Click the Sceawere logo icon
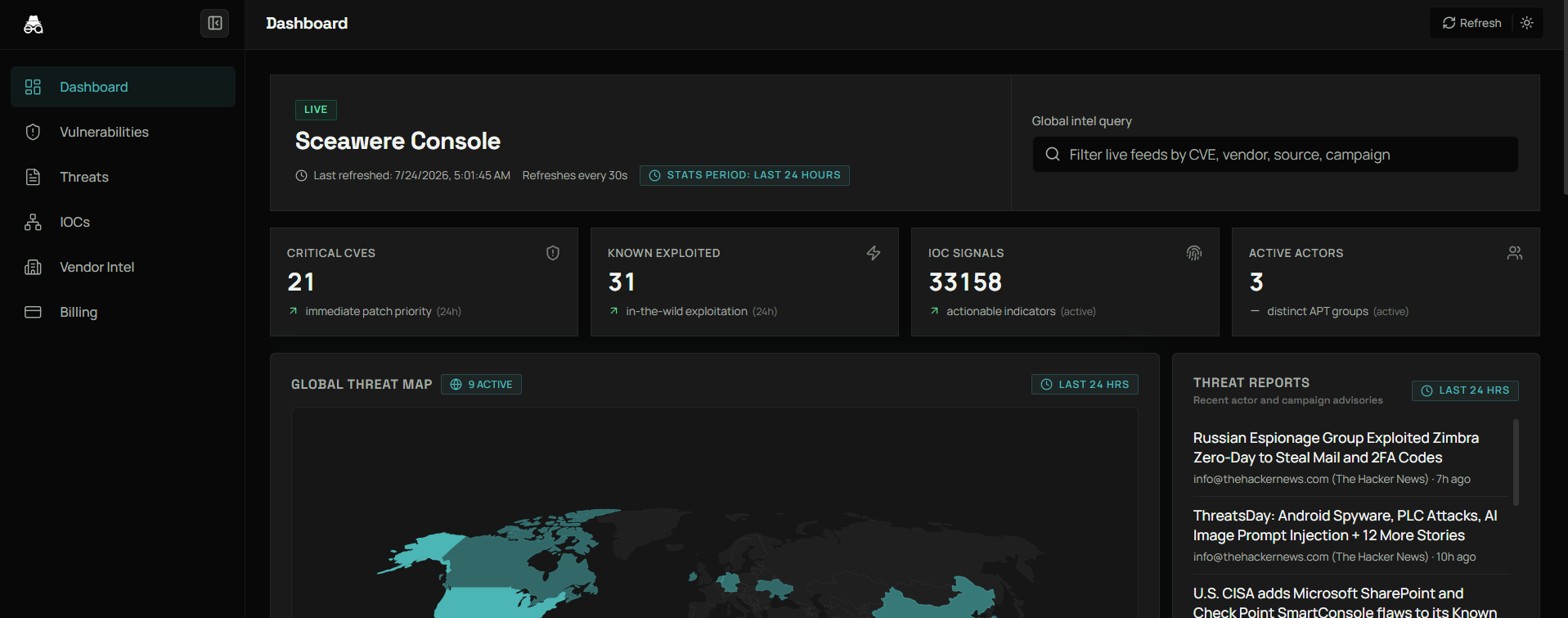Image resolution: width=1568 pixels, height=618 pixels. point(34,24)
